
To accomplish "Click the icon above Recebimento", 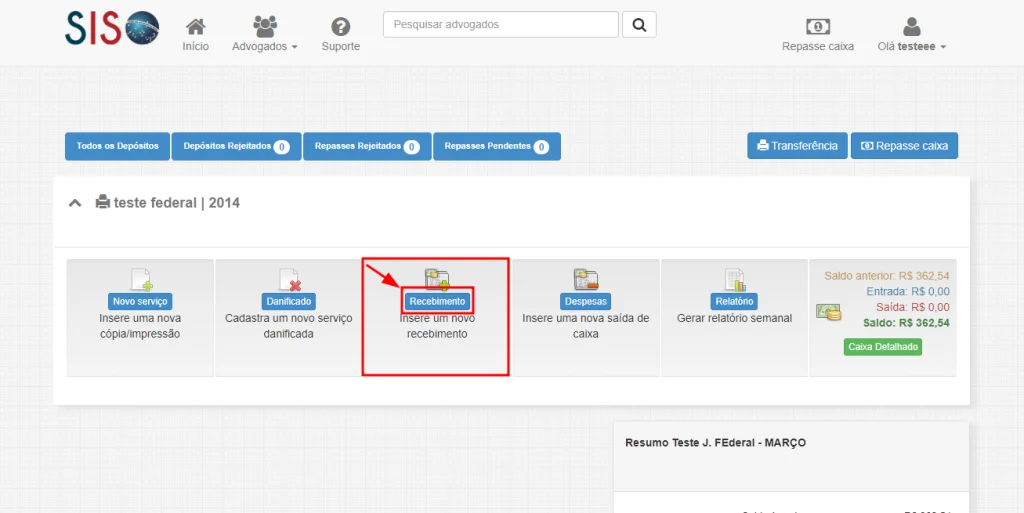I will (437, 279).
